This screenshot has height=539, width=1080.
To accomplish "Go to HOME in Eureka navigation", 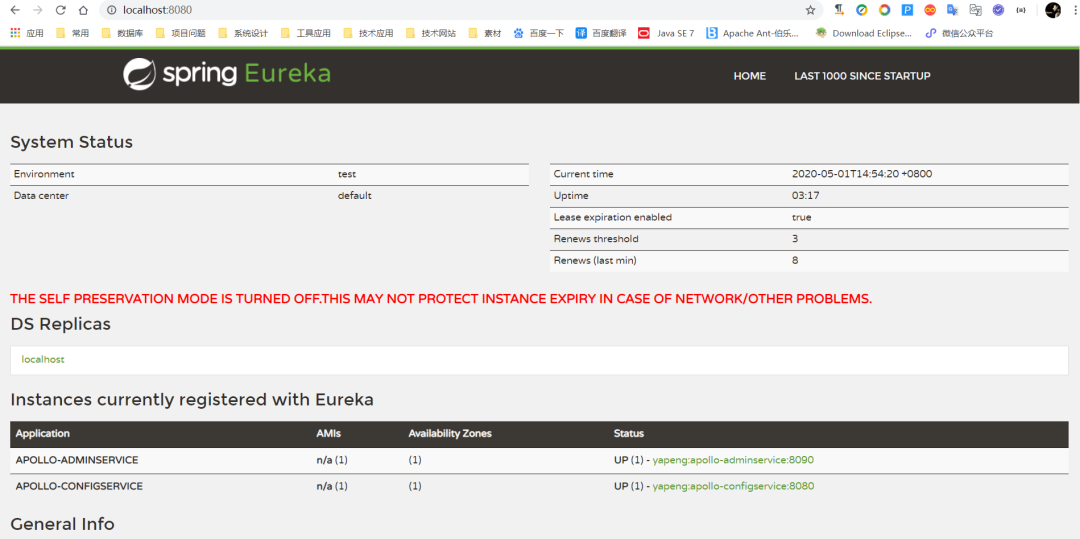I will click(x=749, y=76).
